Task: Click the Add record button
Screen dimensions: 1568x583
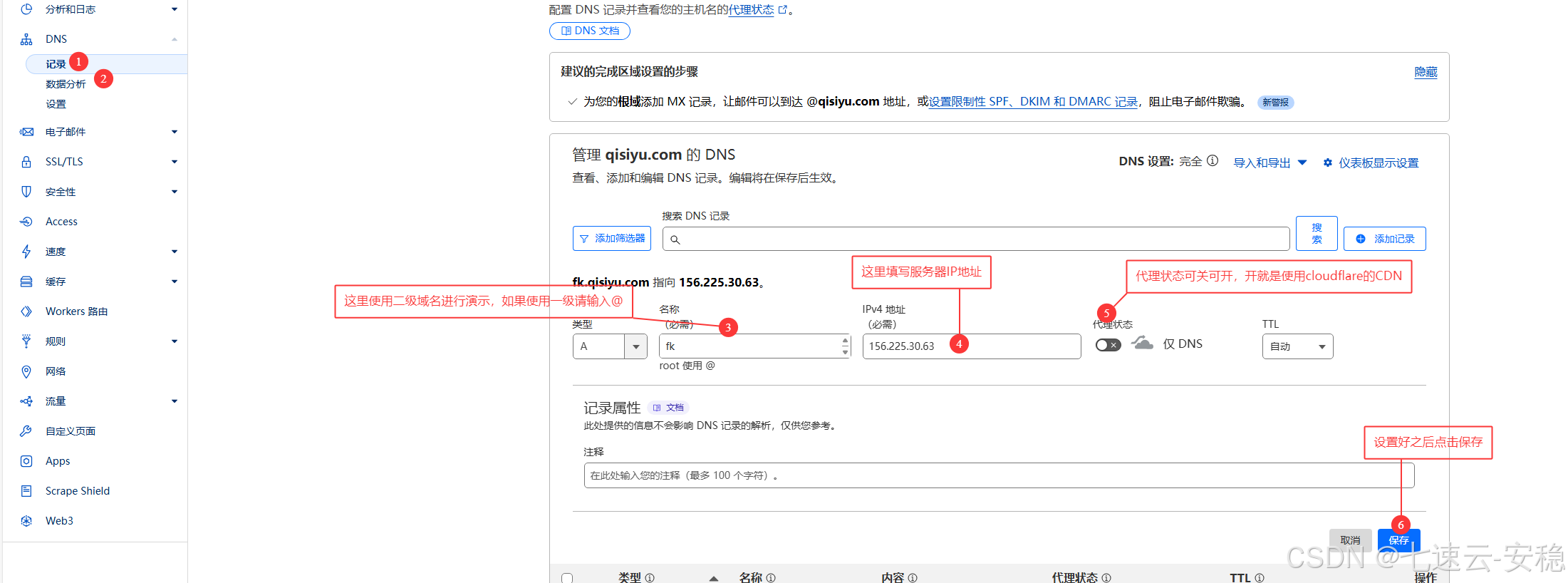Action: [1385, 239]
